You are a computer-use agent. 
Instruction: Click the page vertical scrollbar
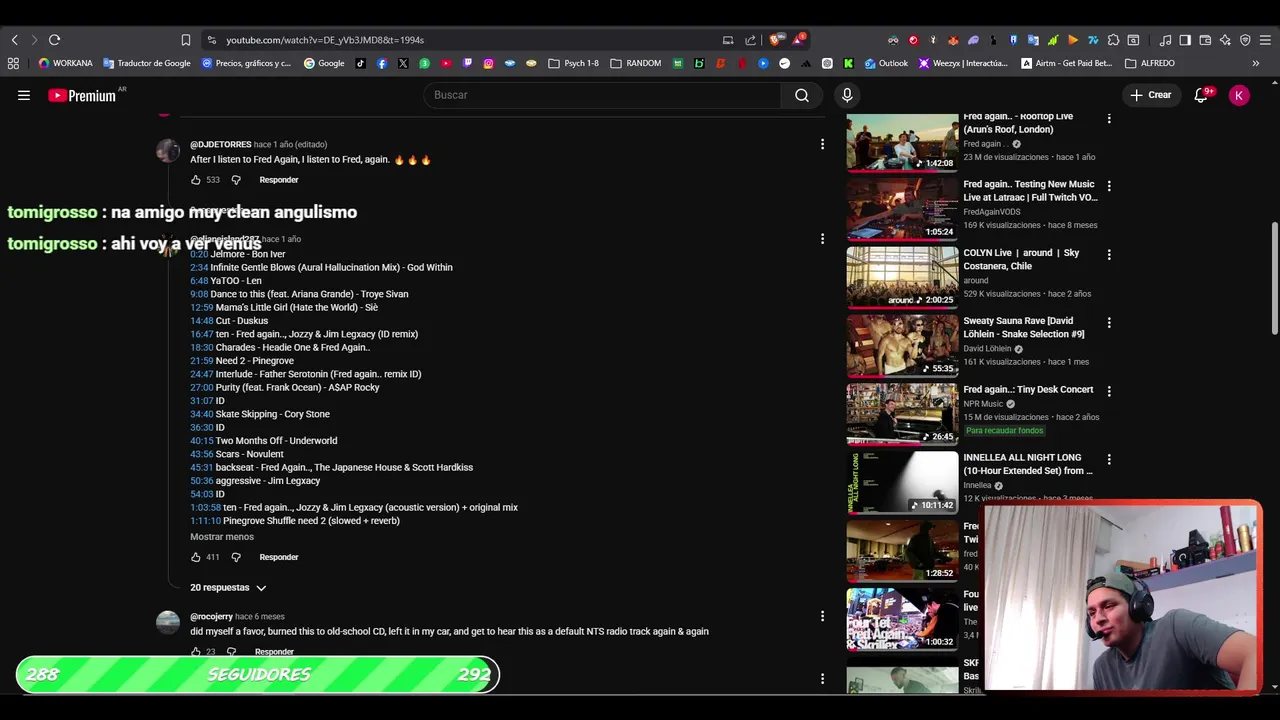(1274, 280)
